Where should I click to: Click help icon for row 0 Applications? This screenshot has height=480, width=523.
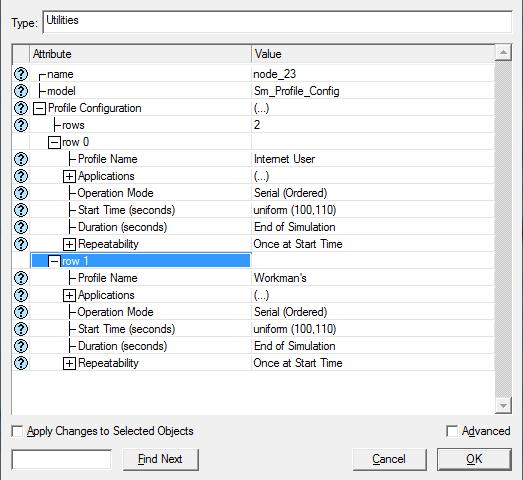point(21,176)
